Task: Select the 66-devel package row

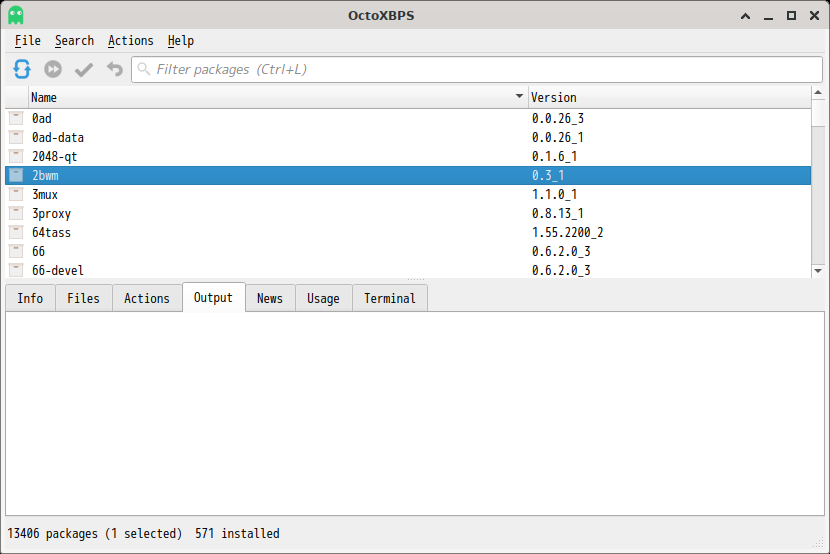Action: 408,270
